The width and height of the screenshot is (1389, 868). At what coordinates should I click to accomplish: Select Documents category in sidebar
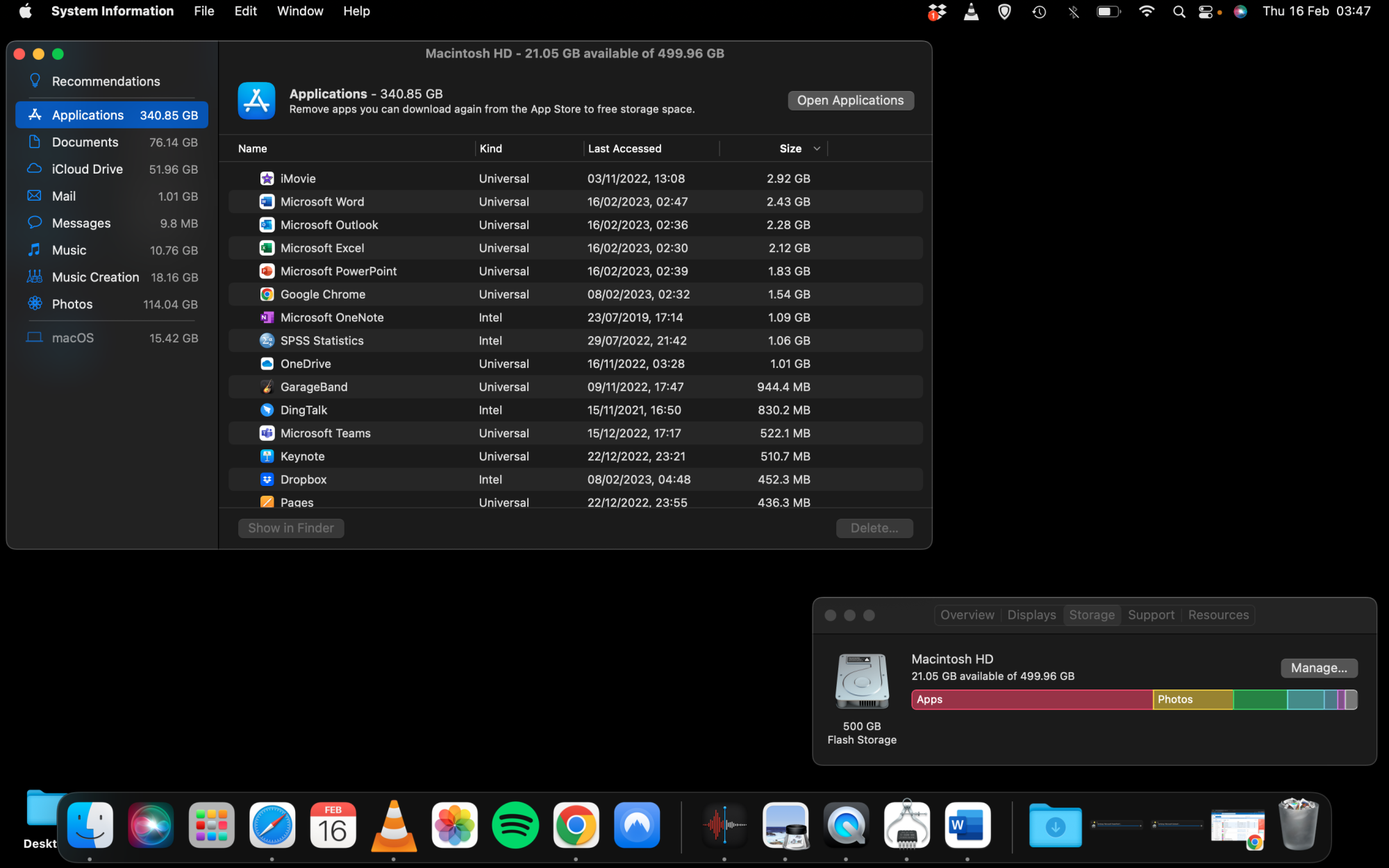point(111,142)
